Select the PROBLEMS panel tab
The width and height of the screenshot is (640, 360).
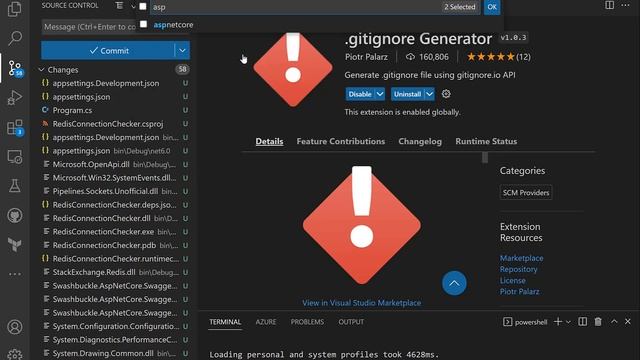(307, 322)
